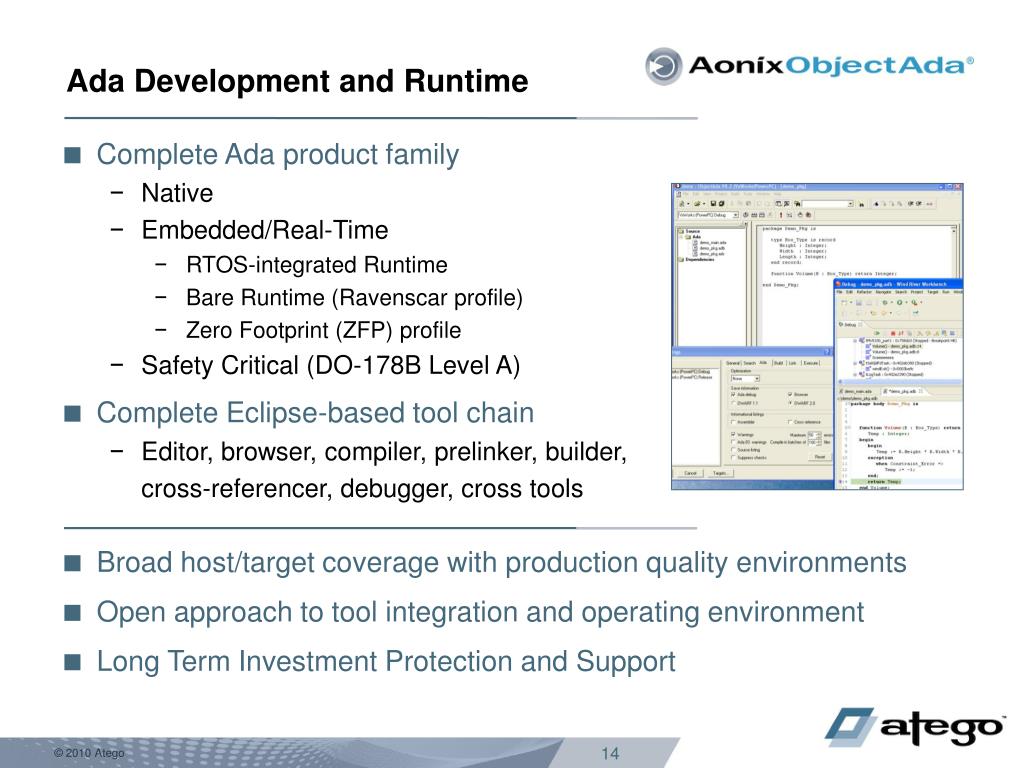Click red Terminate icon in Debug view
The height and width of the screenshot is (768, 1024).
[893, 333]
